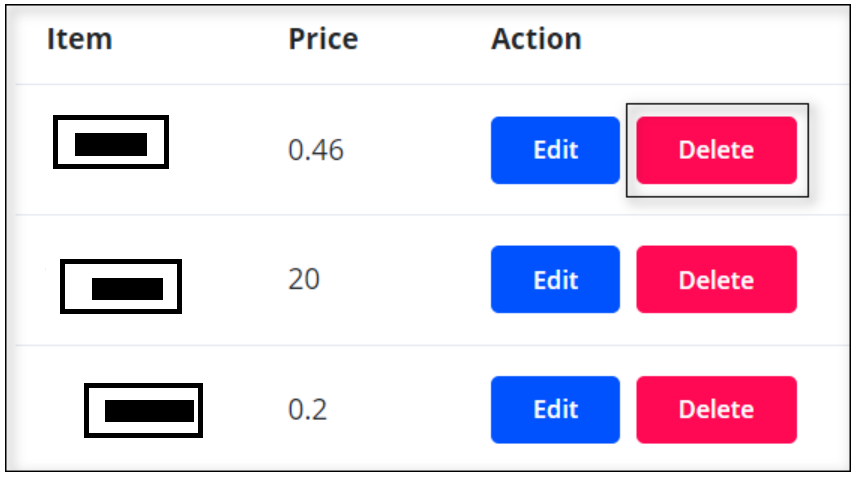Image resolution: width=855 pixels, height=478 pixels.
Task: Delete the item priced 20
Action: (716, 280)
